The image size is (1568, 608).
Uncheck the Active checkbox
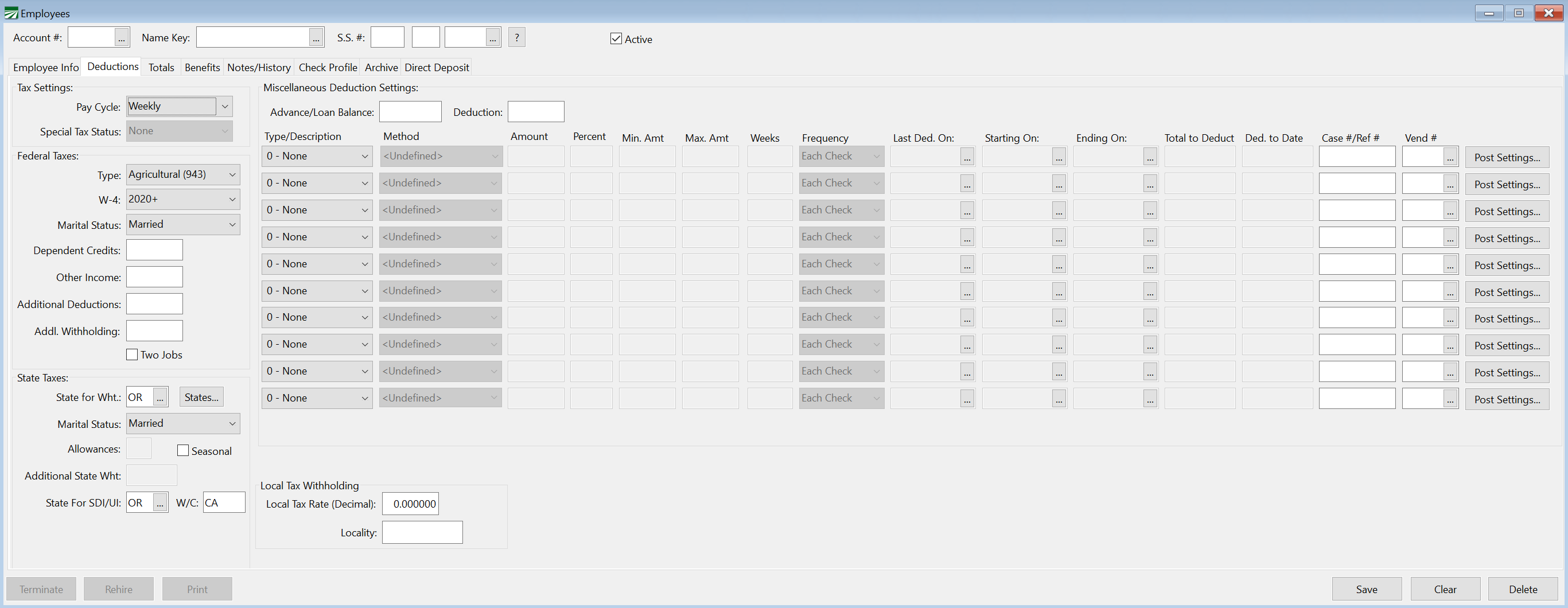tap(616, 39)
